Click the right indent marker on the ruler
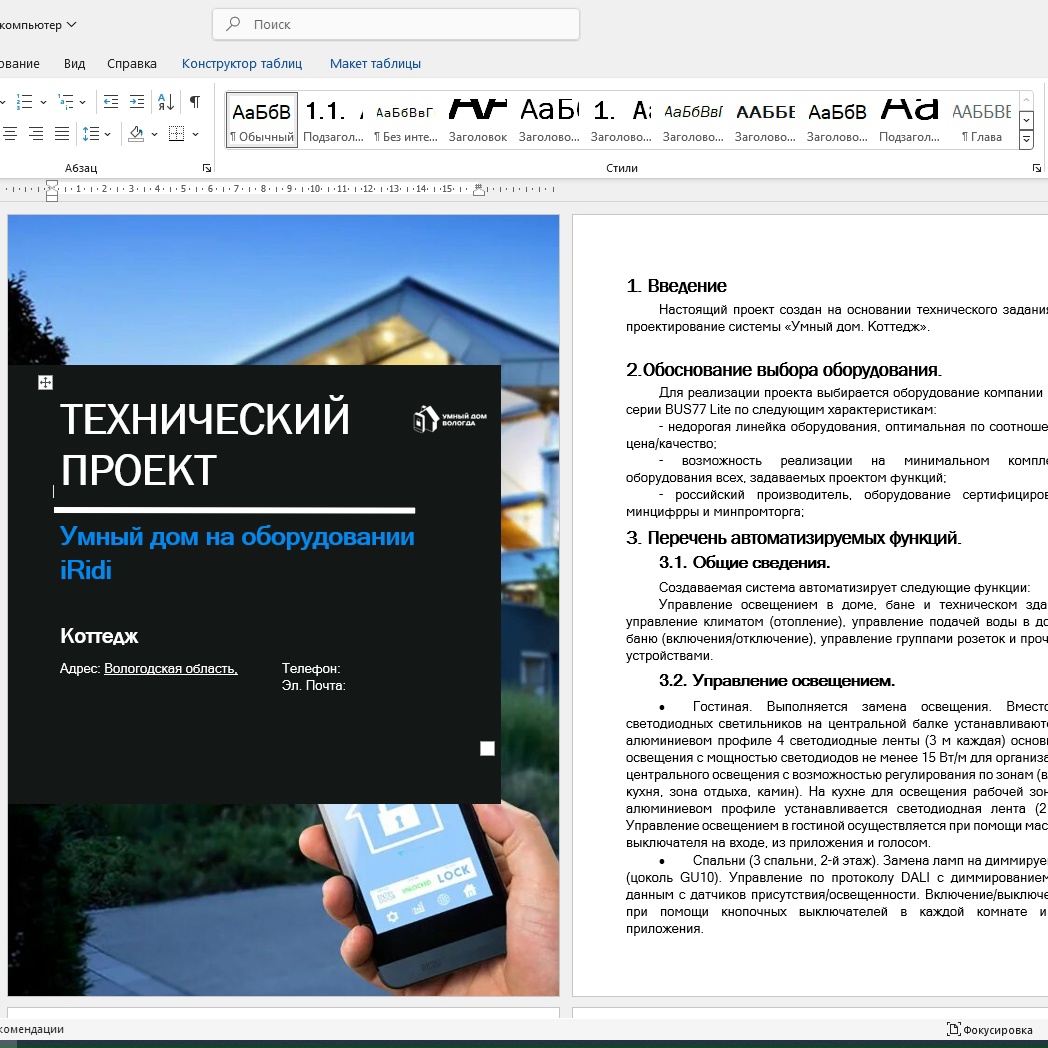The image size is (1048, 1048). tap(479, 190)
